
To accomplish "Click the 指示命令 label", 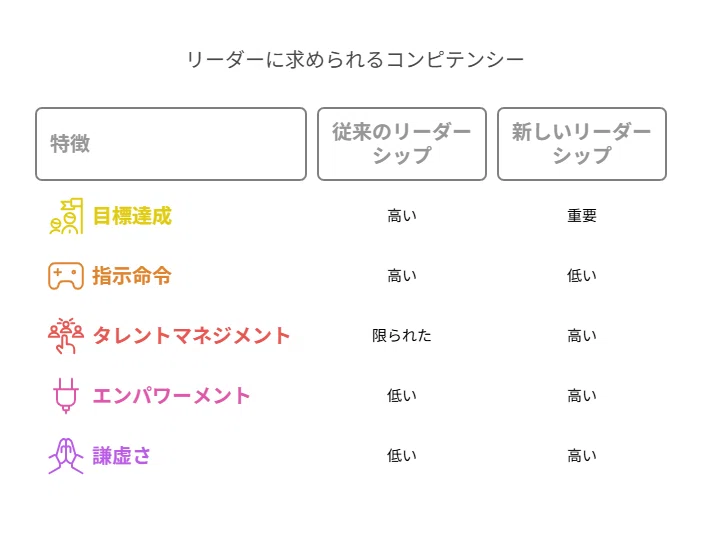I will tap(132, 276).
